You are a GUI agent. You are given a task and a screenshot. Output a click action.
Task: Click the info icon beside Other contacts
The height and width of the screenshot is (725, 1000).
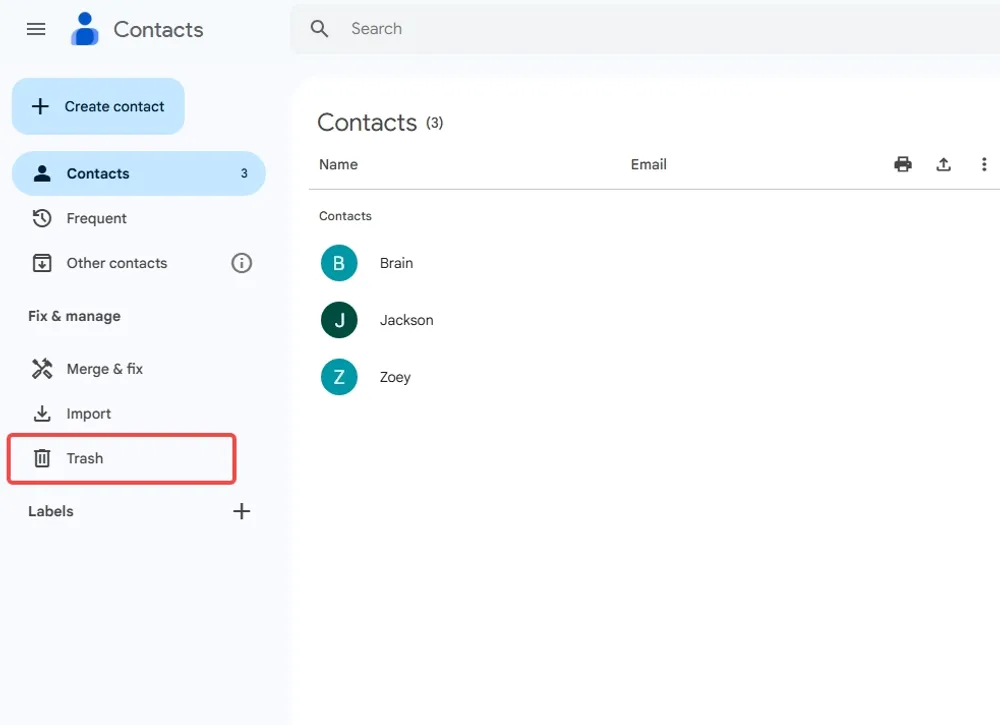point(241,263)
